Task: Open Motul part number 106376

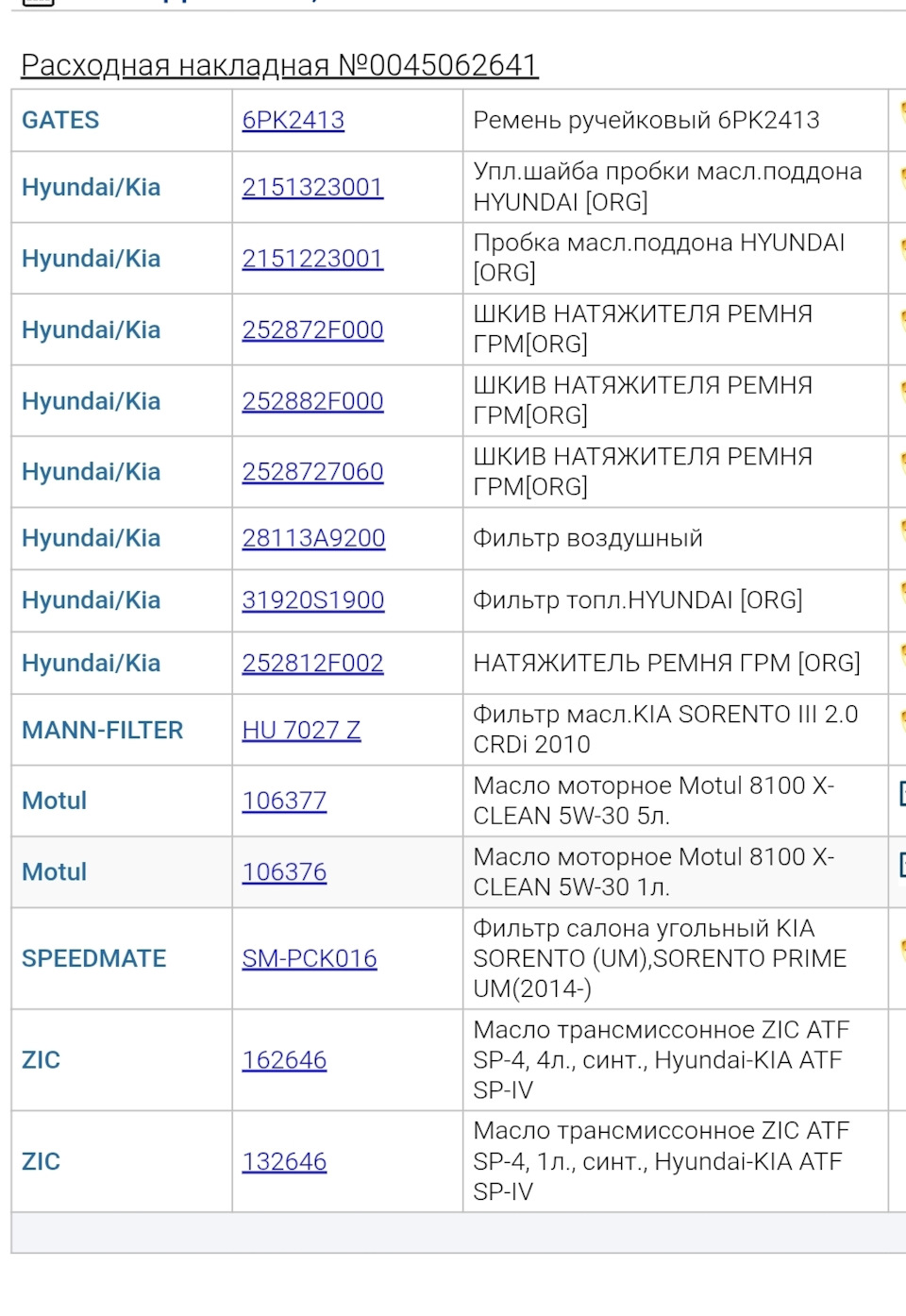Action: 284,871
